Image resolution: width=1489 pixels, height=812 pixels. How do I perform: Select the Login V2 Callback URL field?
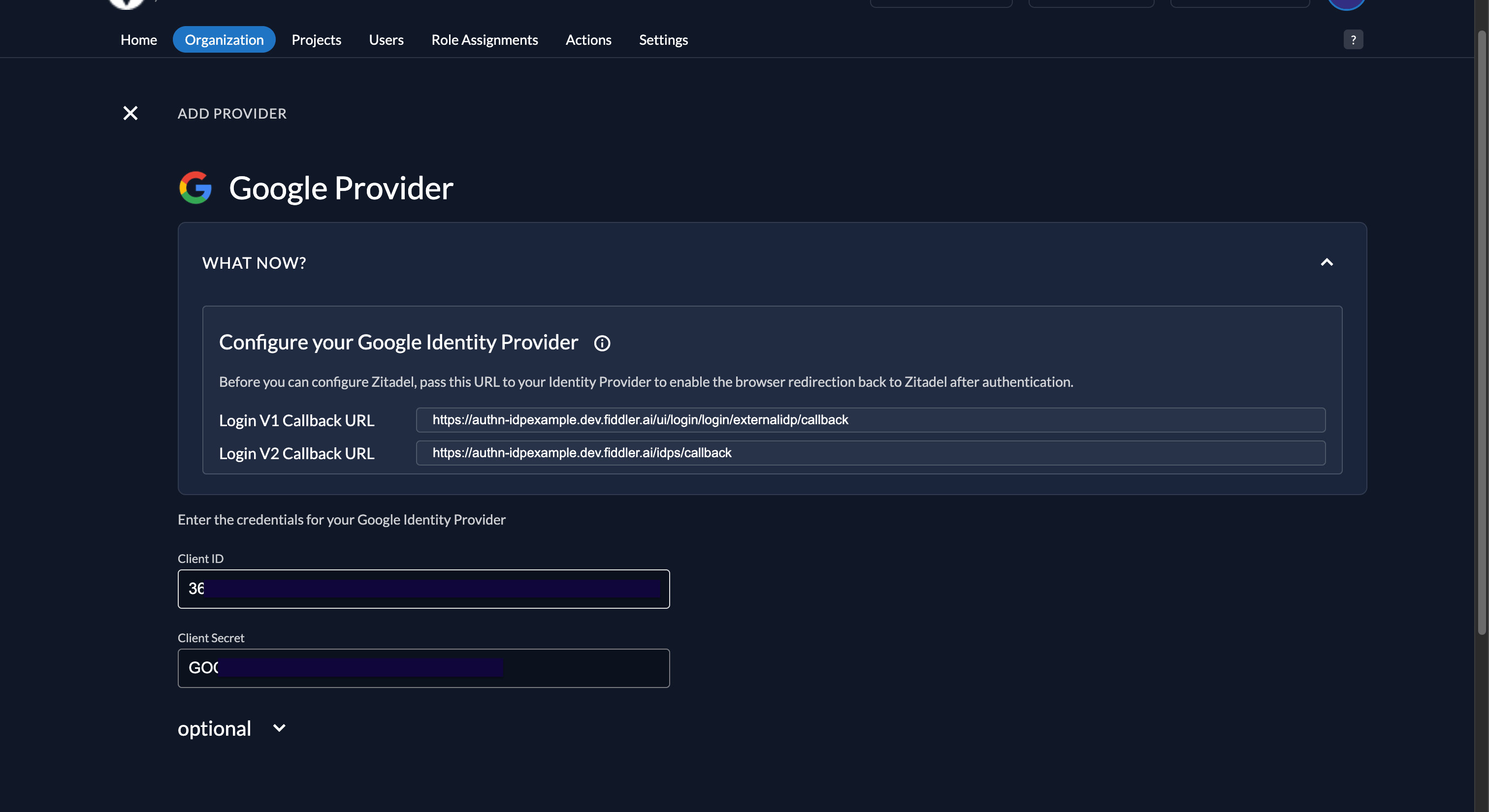[871, 453]
